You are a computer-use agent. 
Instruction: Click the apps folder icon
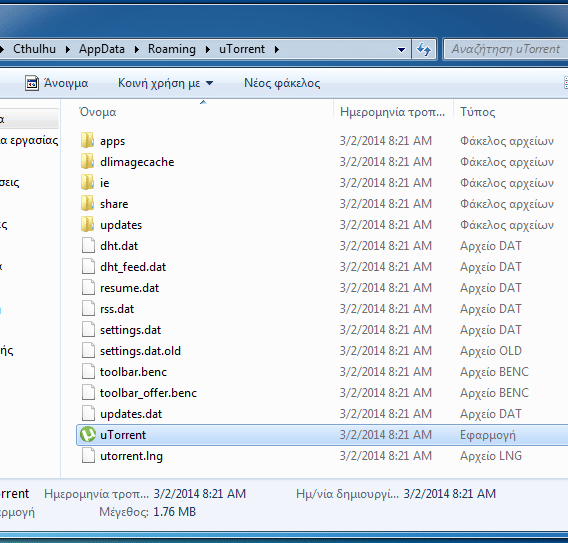[x=87, y=141]
